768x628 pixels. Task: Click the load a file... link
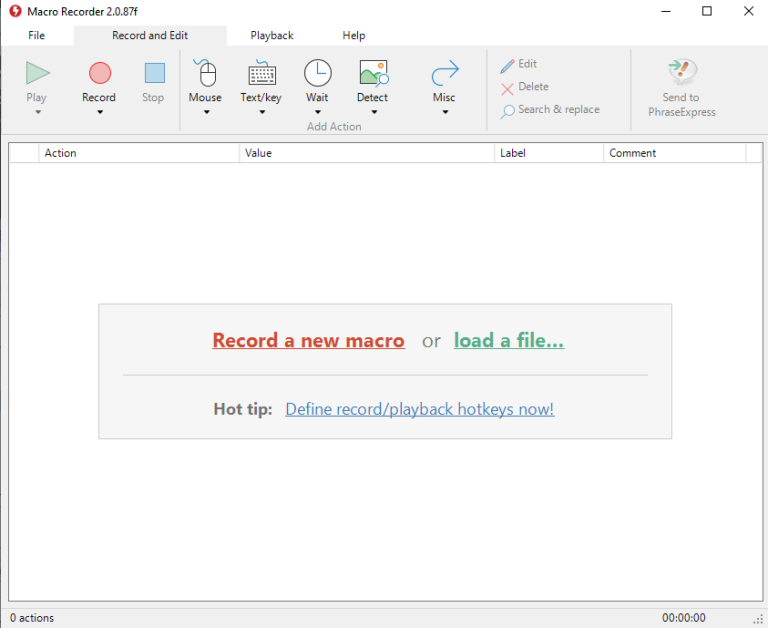click(509, 340)
